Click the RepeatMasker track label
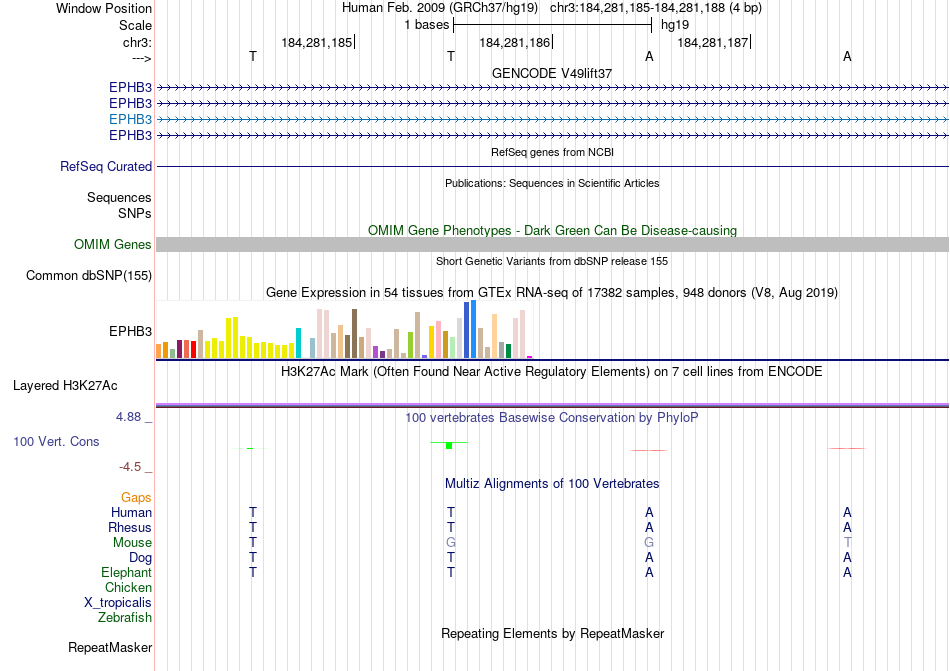Viewport: 950px width, 671px height. click(x=110, y=647)
